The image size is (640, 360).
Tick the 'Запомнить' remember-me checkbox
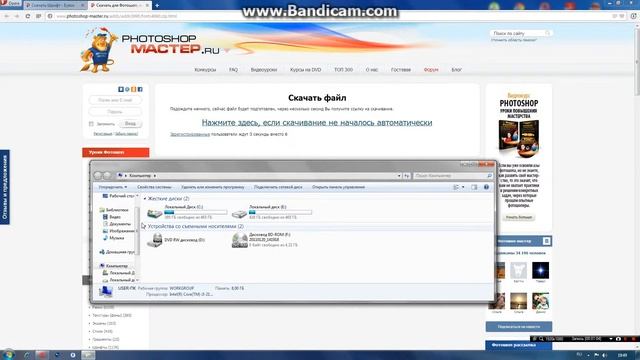91,124
